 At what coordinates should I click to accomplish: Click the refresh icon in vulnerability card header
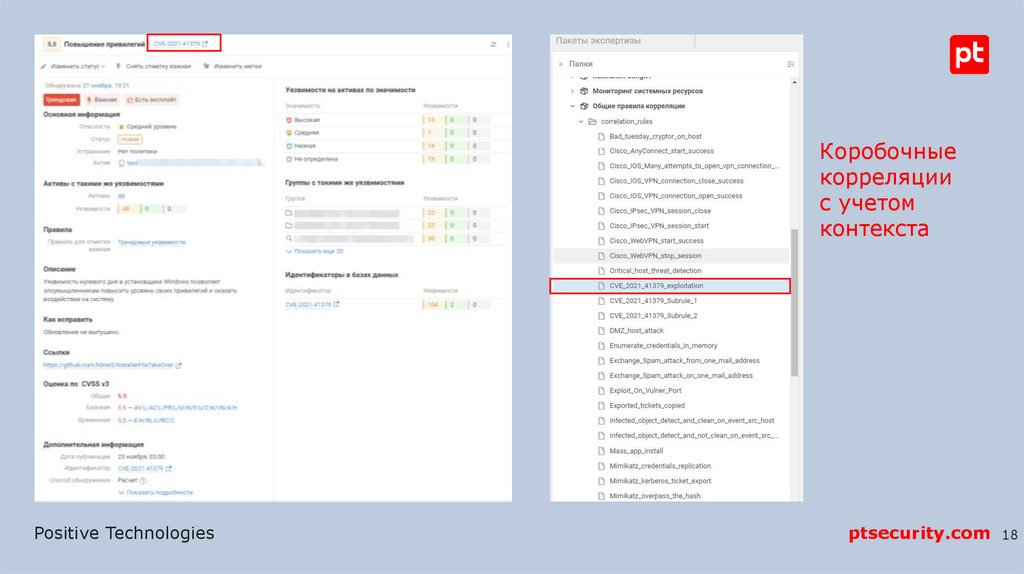(x=493, y=44)
